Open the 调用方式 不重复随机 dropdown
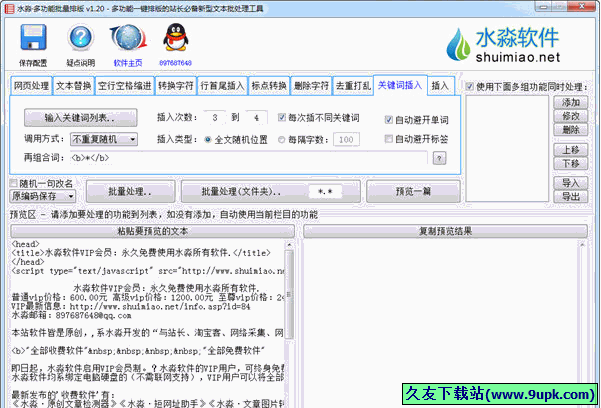601x408 pixels. 104,139
